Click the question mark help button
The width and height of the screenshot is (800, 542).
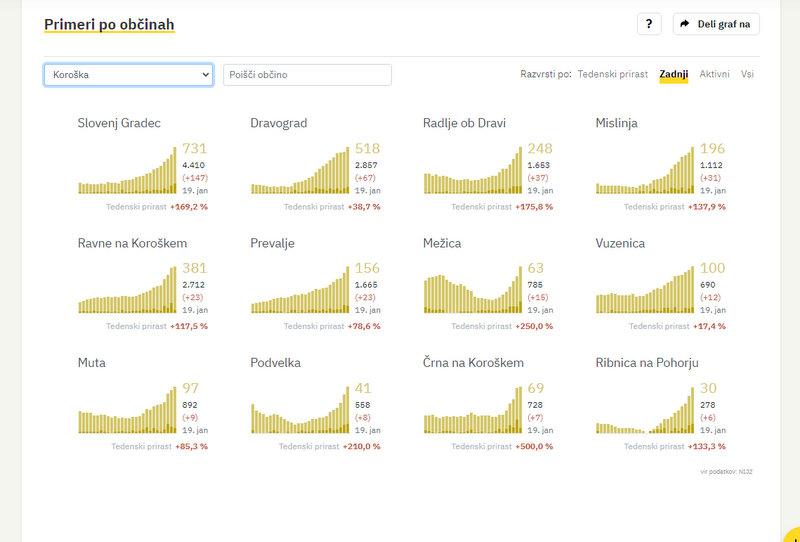point(649,24)
